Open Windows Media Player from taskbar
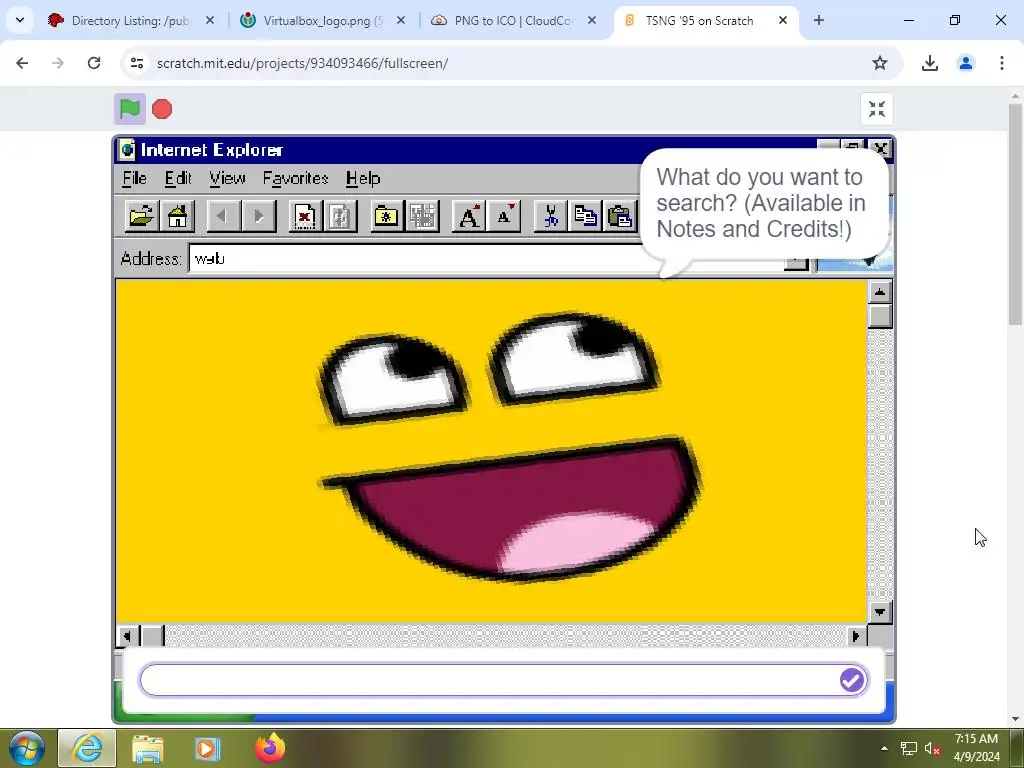The height and width of the screenshot is (768, 1024). pos(207,748)
